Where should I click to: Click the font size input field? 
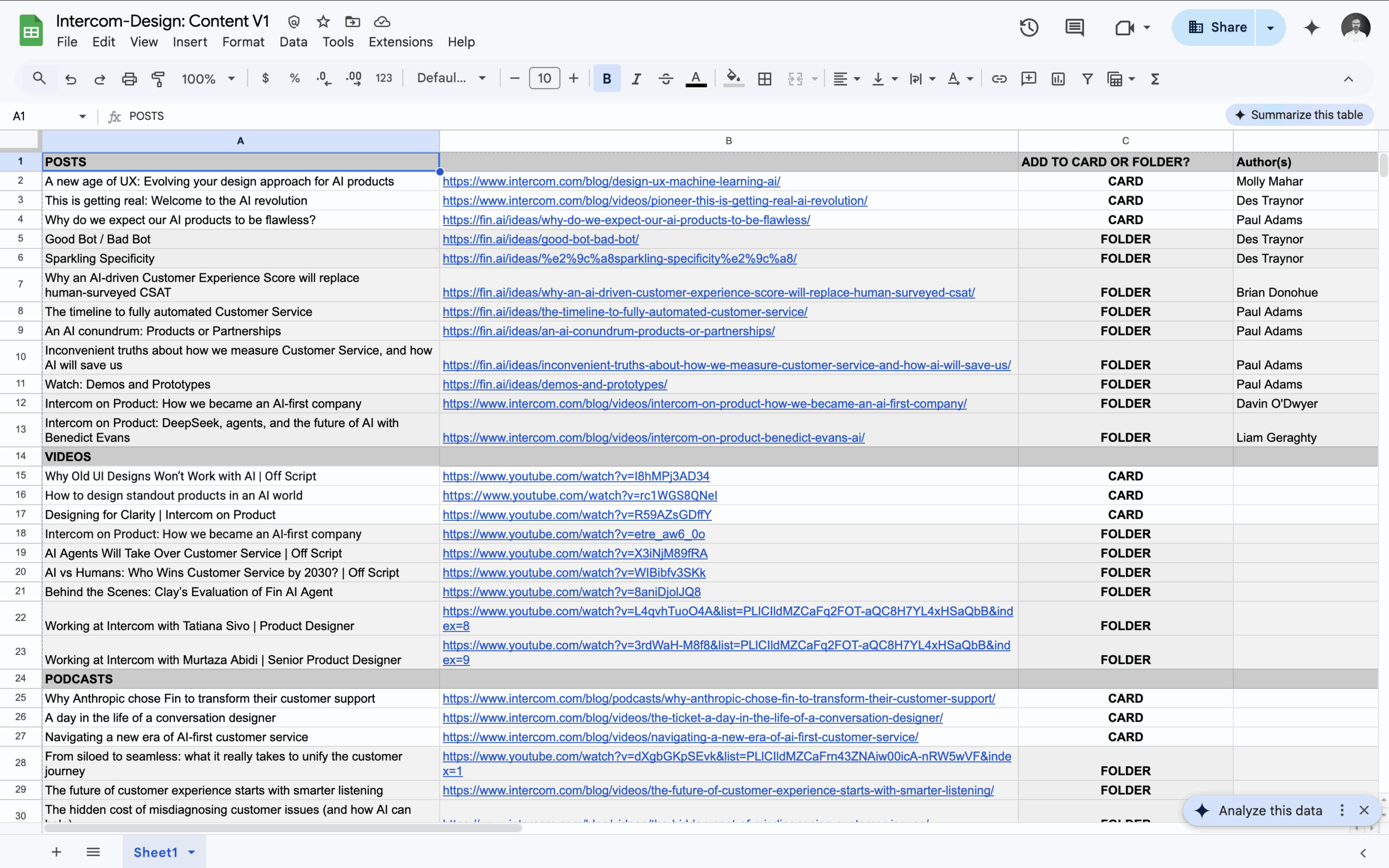544,79
